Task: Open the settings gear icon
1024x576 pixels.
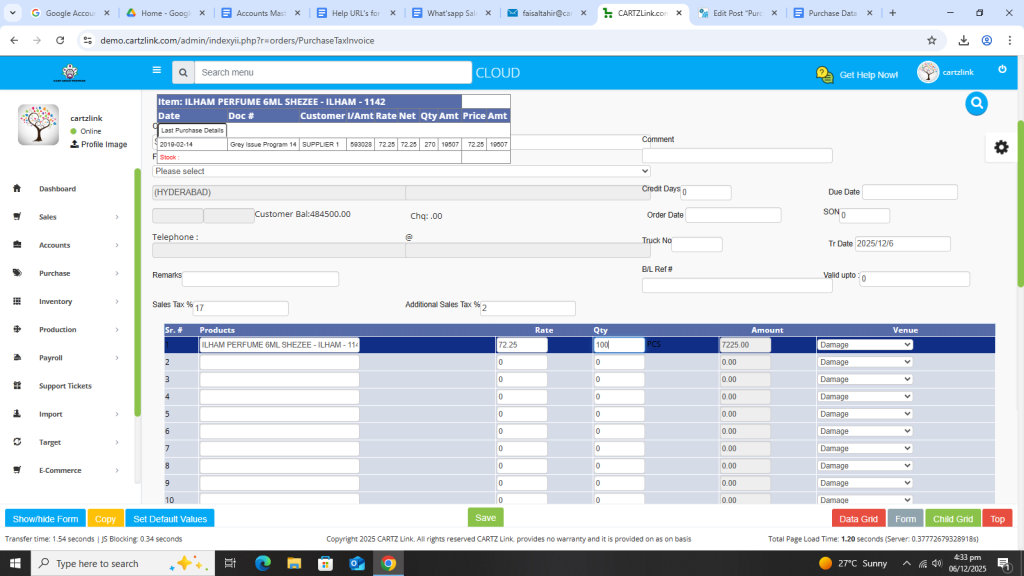Action: tap(1001, 147)
